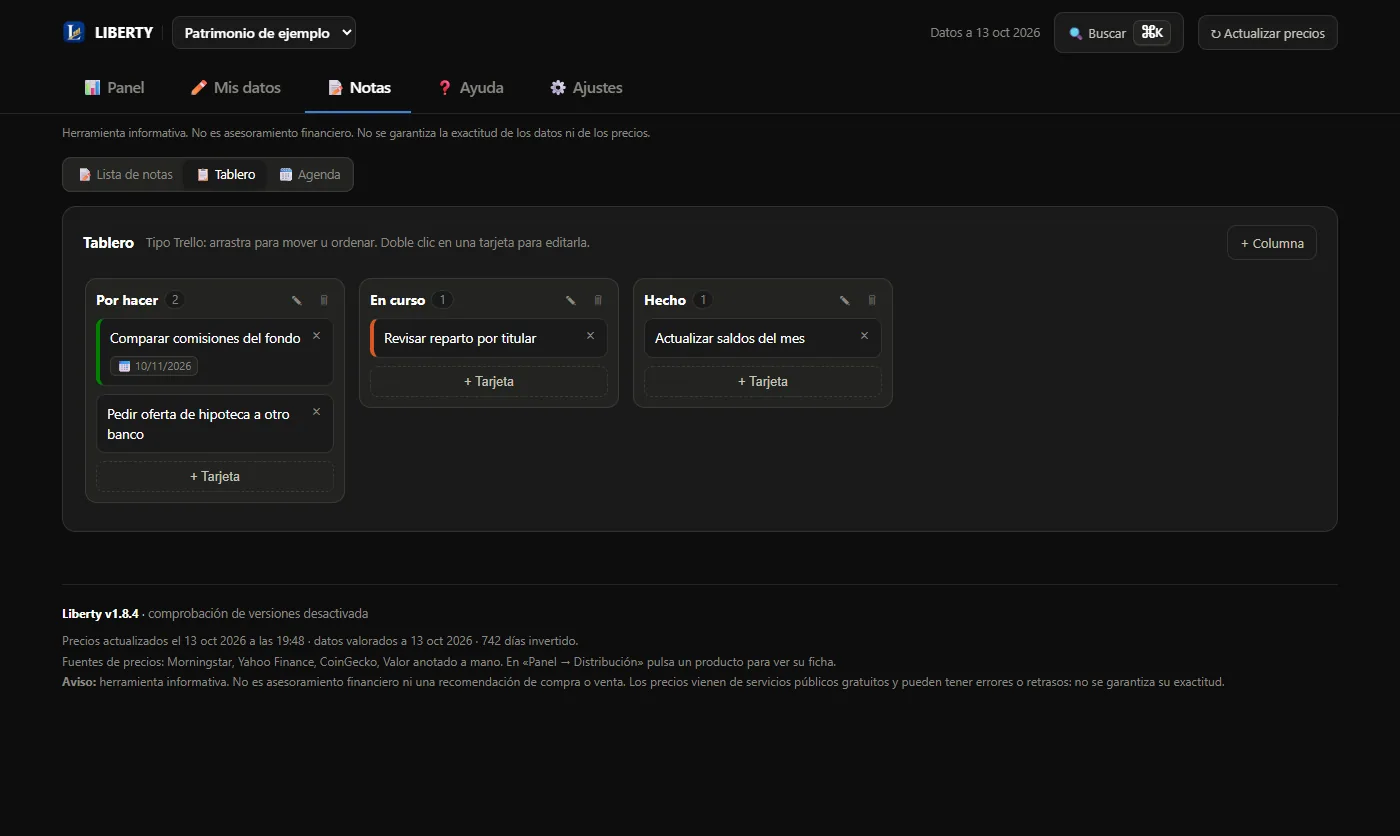The image size is (1400, 836).
Task: Edit the Hecho column via pencil icon
Action: tap(844, 300)
